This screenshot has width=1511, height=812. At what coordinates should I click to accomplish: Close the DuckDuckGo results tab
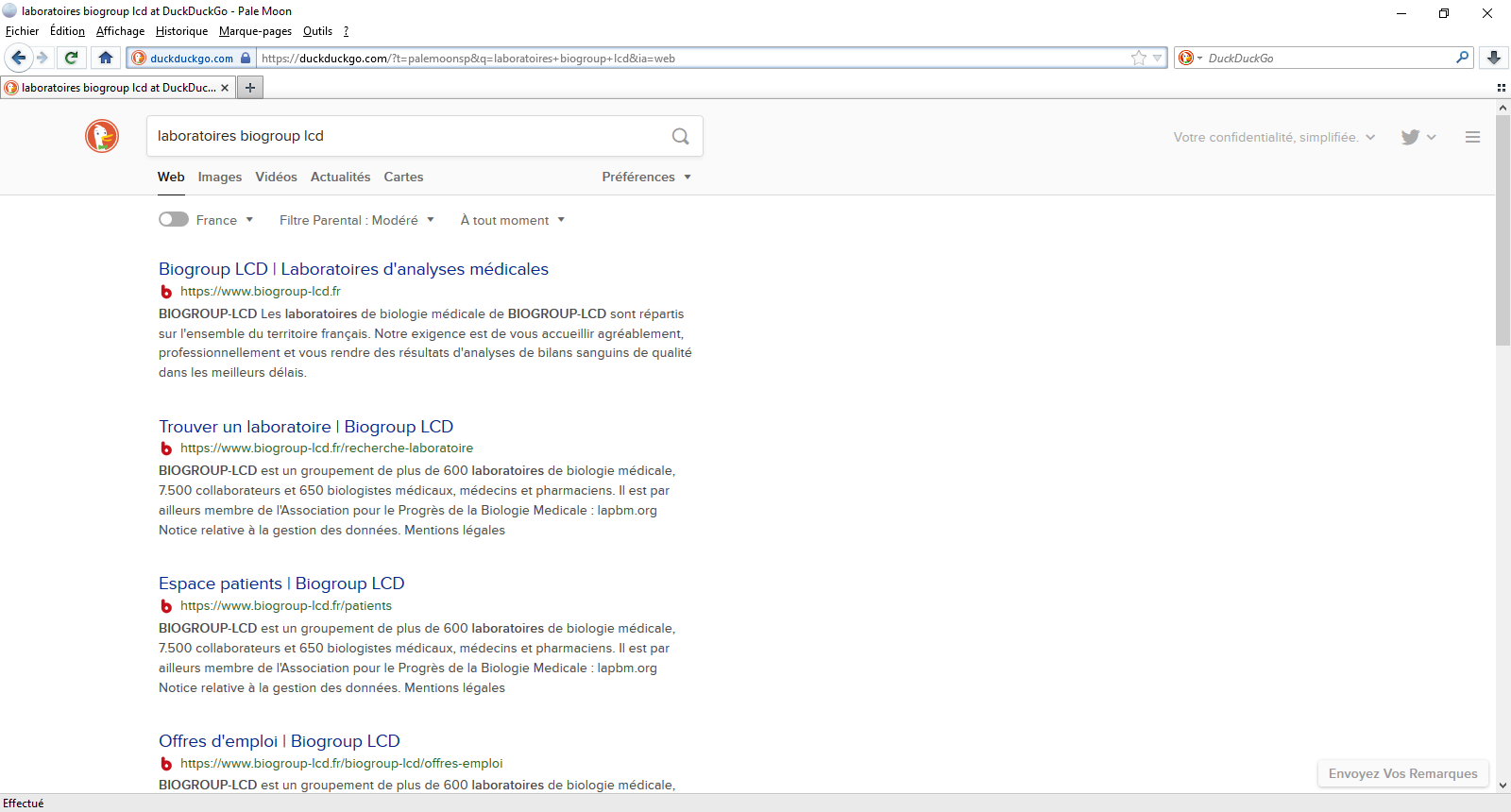tap(225, 88)
